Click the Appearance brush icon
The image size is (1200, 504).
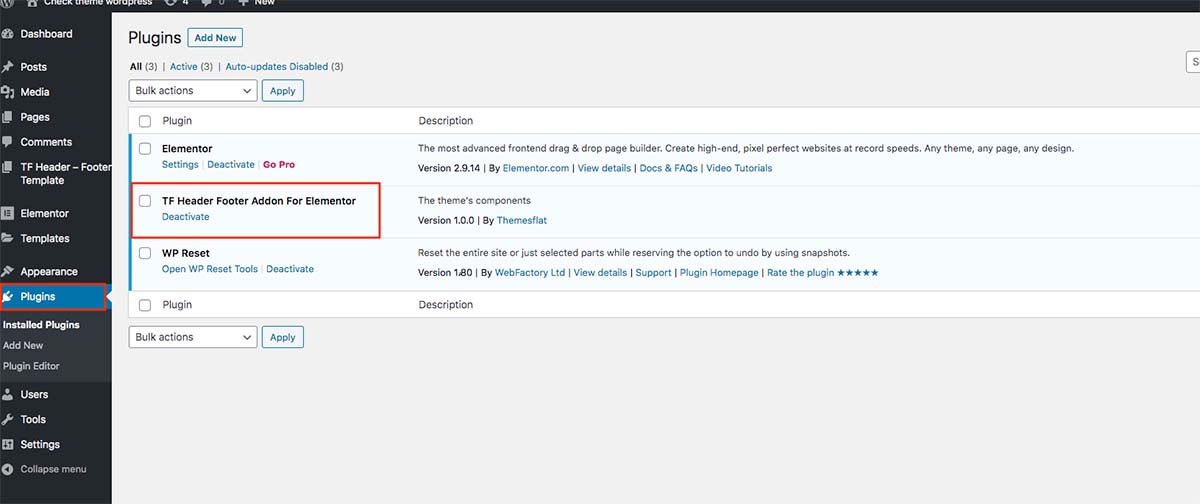[8, 271]
